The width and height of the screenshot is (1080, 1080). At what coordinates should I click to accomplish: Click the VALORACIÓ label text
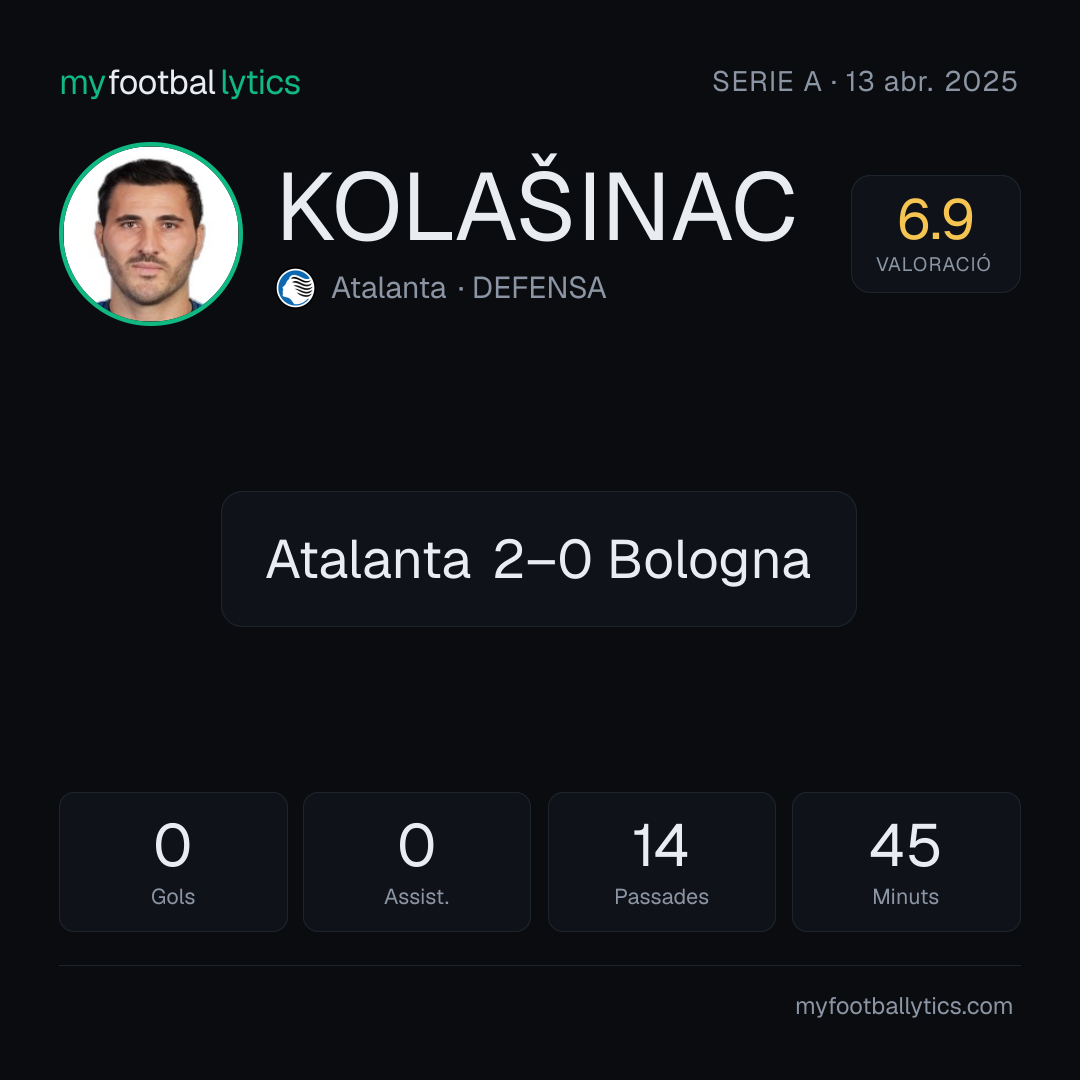click(933, 264)
